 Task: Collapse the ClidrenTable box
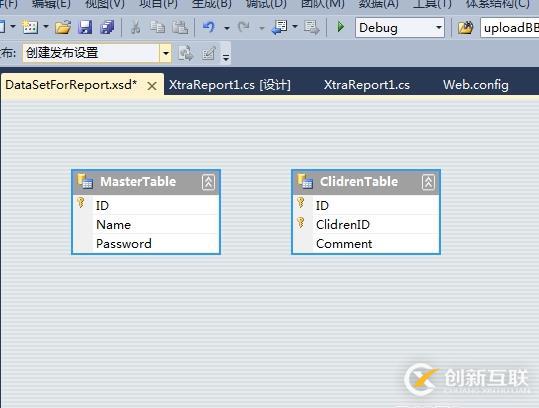[428, 182]
